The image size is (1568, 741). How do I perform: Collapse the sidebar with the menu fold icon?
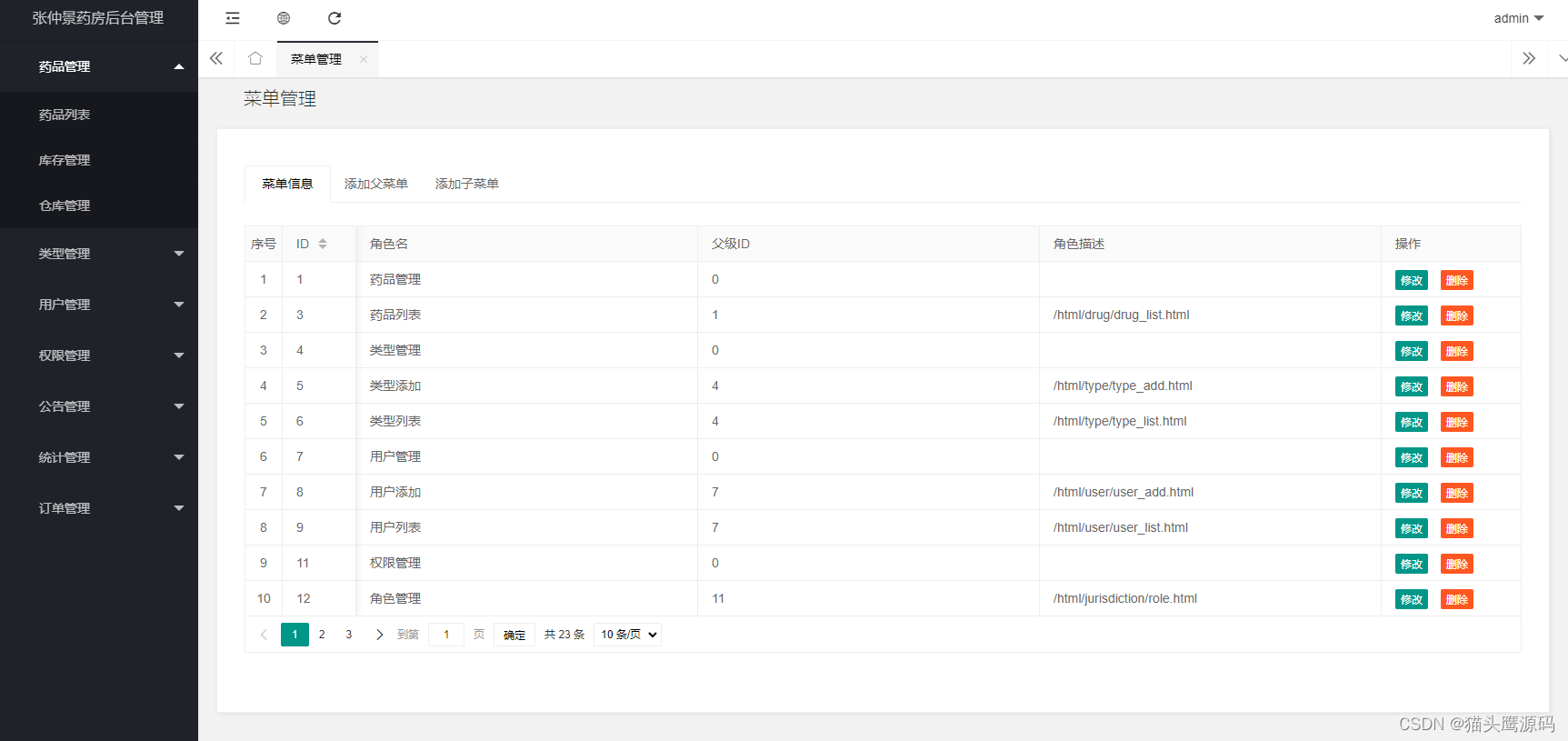click(x=233, y=18)
